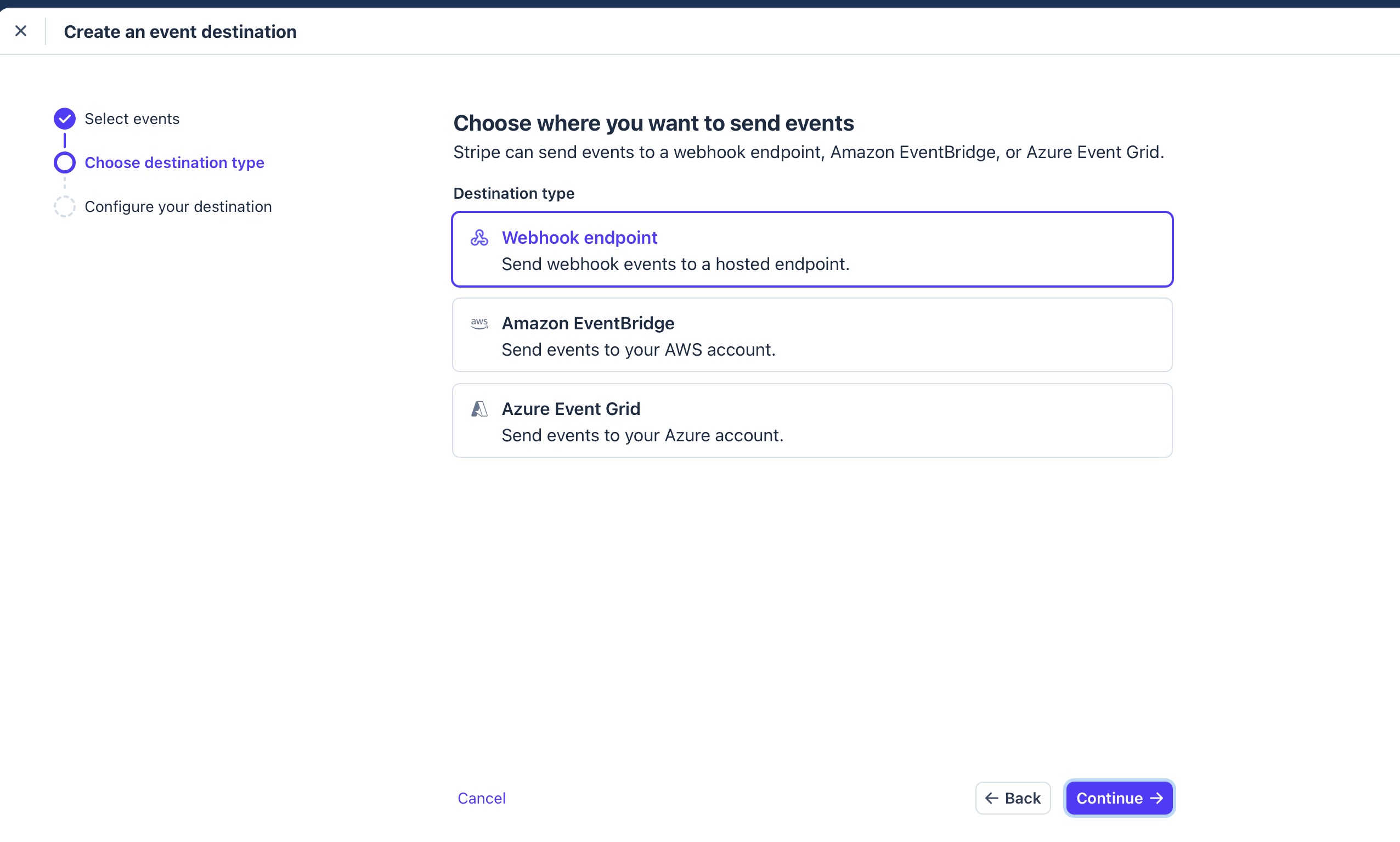Image resolution: width=1400 pixels, height=842 pixels.
Task: Close the event destination dialog
Action: (21, 31)
